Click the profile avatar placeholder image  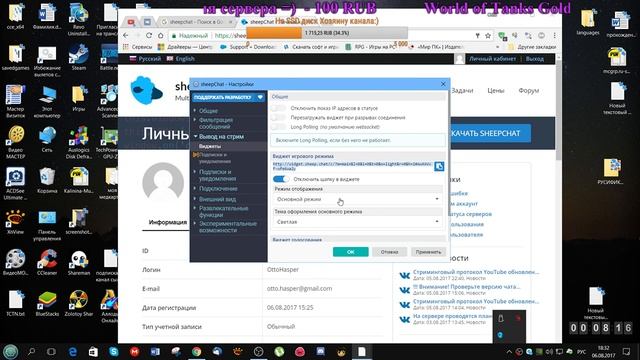pos(163,183)
